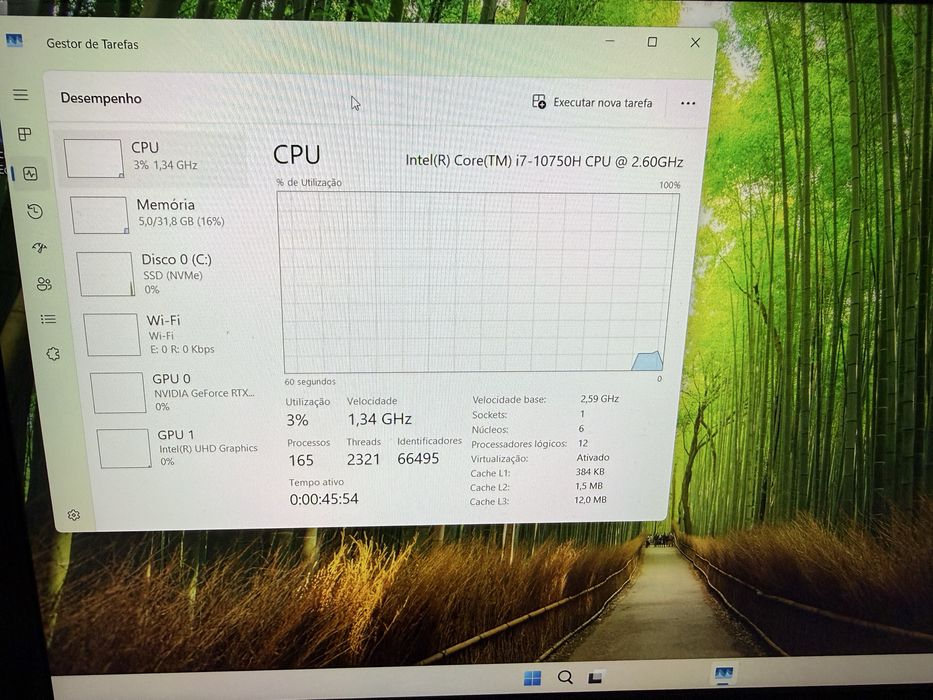Open Search from the taskbar
933x700 pixels.
point(565,677)
